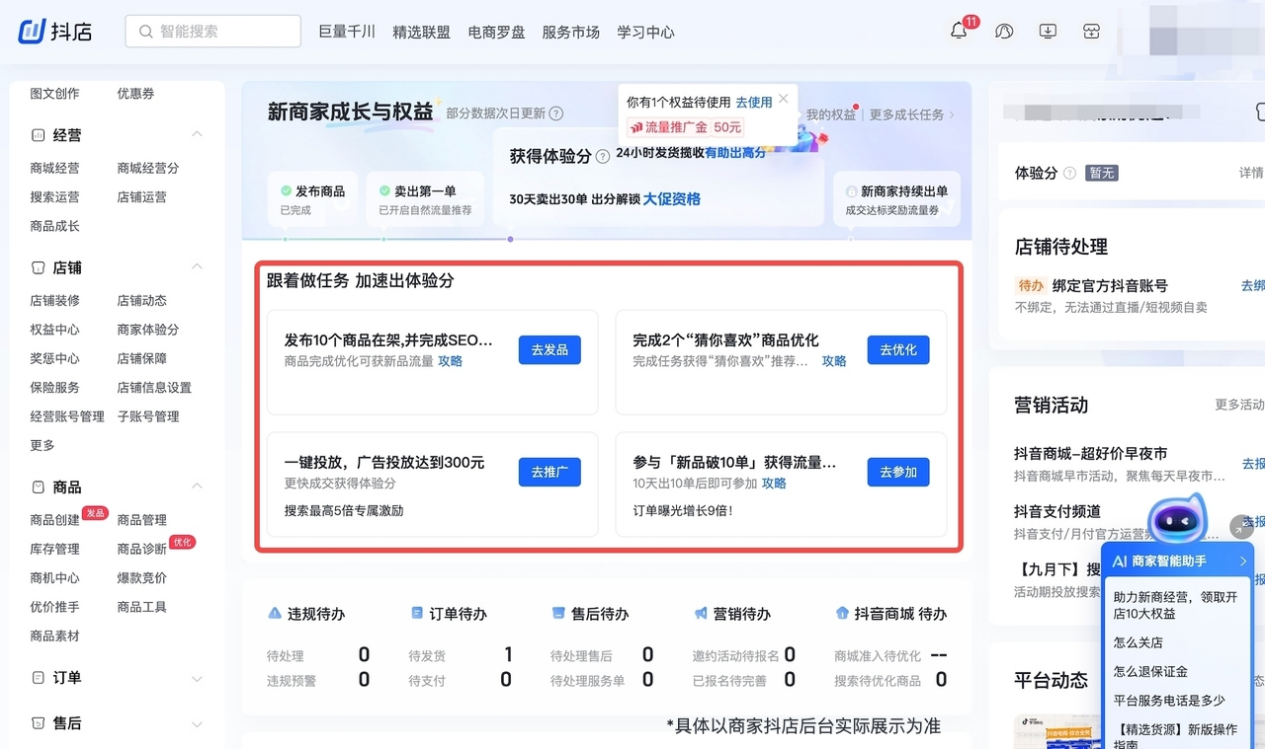1265x749 pixels.
Task: Open the notifications bell icon
Action: 958,32
